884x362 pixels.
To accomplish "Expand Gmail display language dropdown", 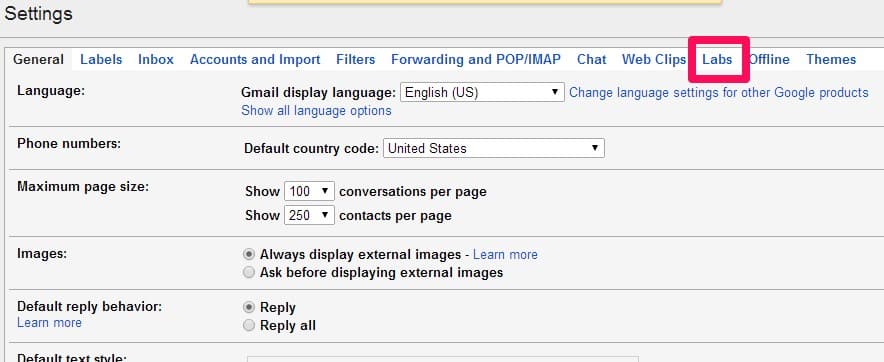I will (x=482, y=92).
